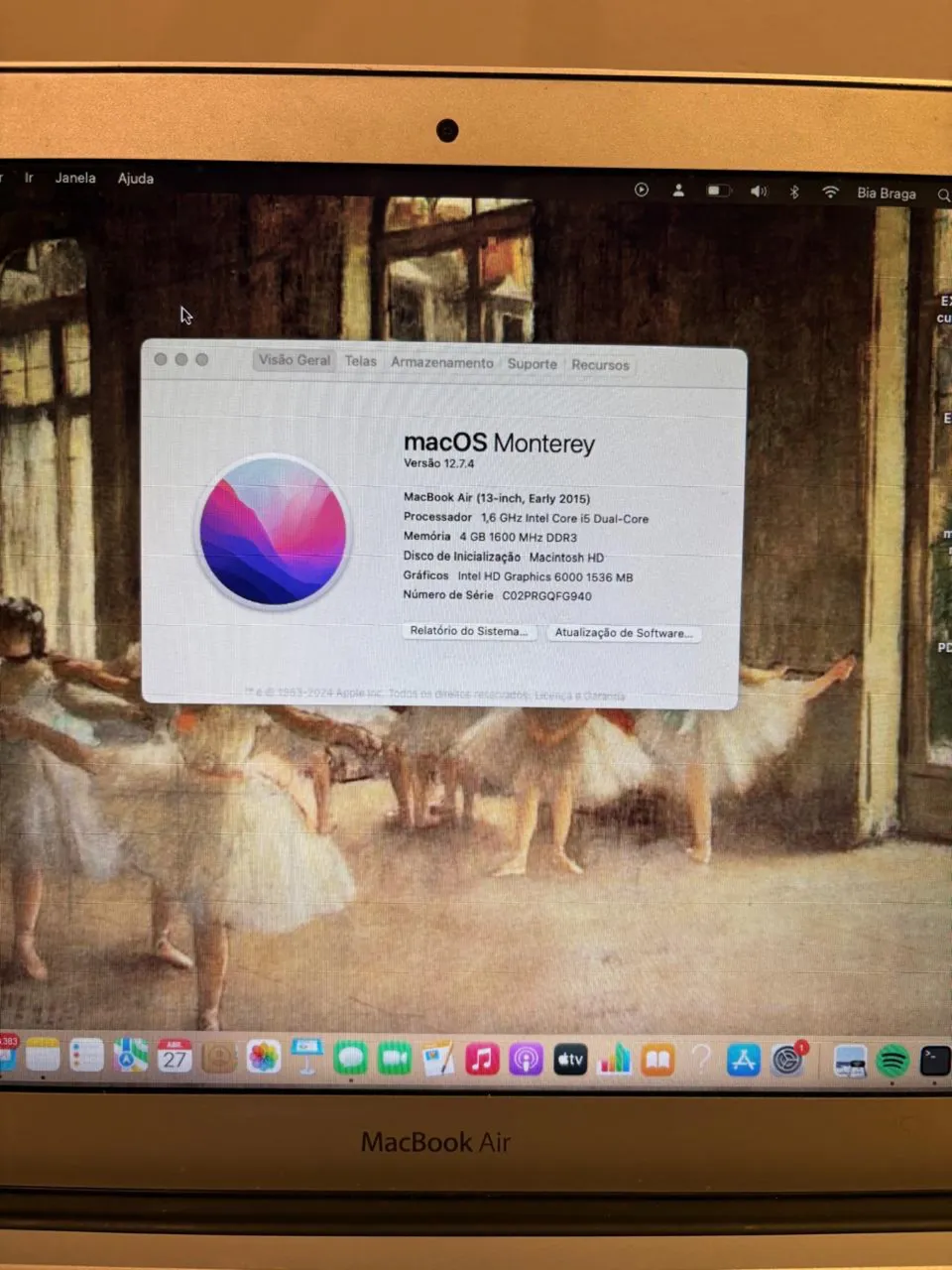The image size is (952, 1270).
Task: Open Messages from the dock
Action: [x=350, y=1058]
